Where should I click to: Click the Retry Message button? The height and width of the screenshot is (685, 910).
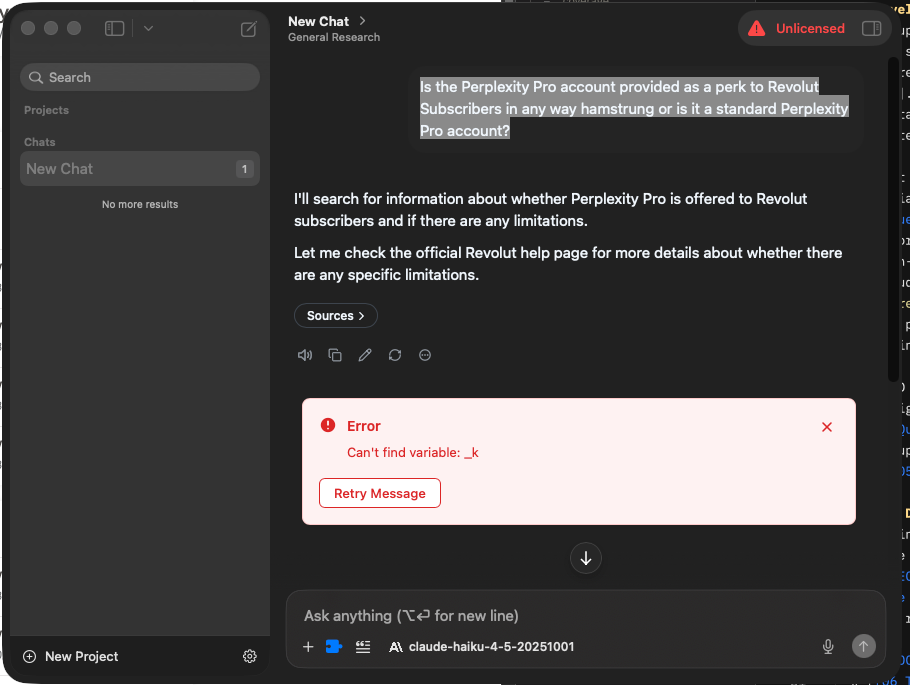(x=380, y=493)
